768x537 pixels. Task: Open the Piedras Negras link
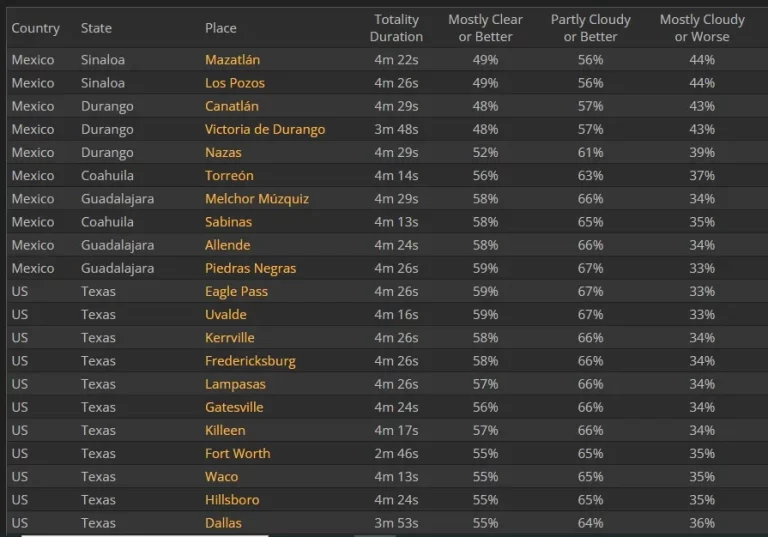(x=250, y=268)
